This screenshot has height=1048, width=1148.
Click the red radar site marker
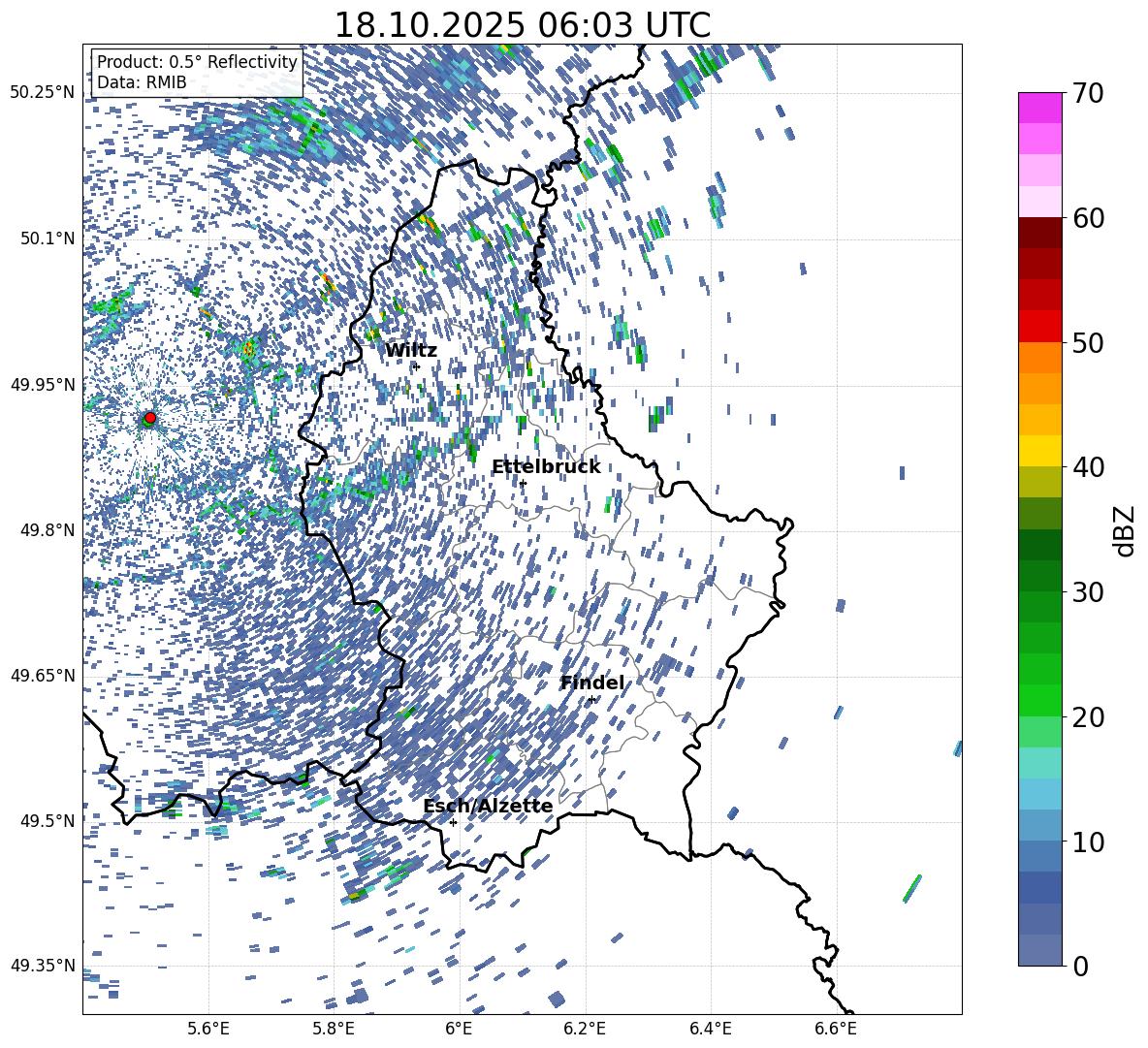point(150,418)
